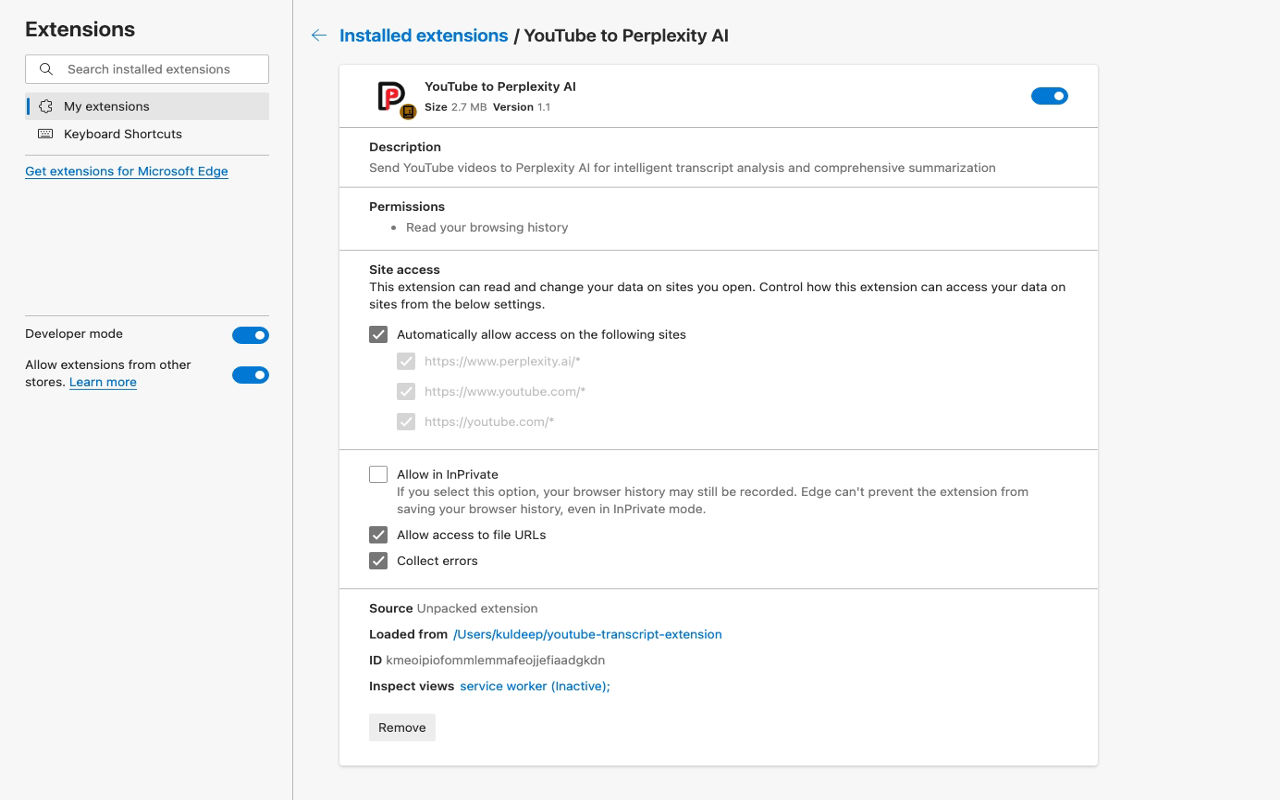Click the Permissions heading

tap(407, 207)
